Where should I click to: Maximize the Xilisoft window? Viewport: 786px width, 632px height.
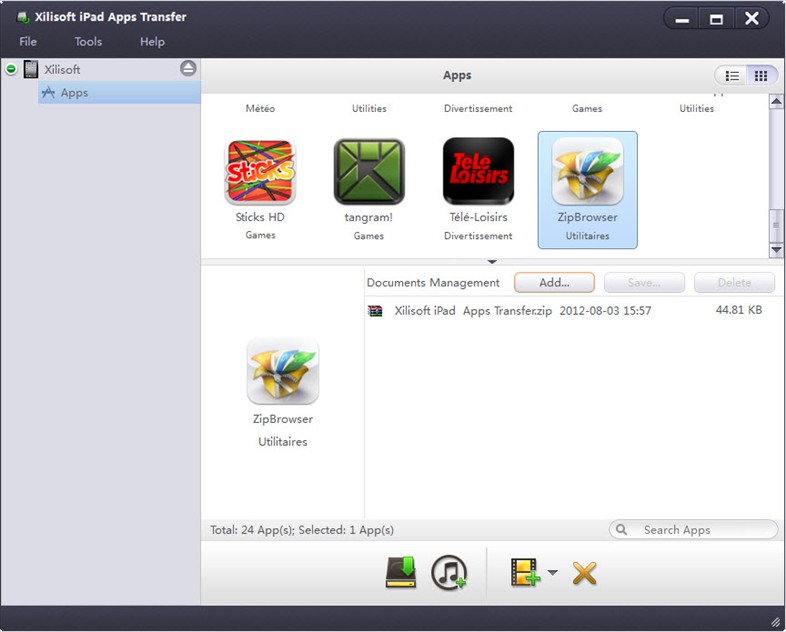pyautogui.click(x=716, y=19)
